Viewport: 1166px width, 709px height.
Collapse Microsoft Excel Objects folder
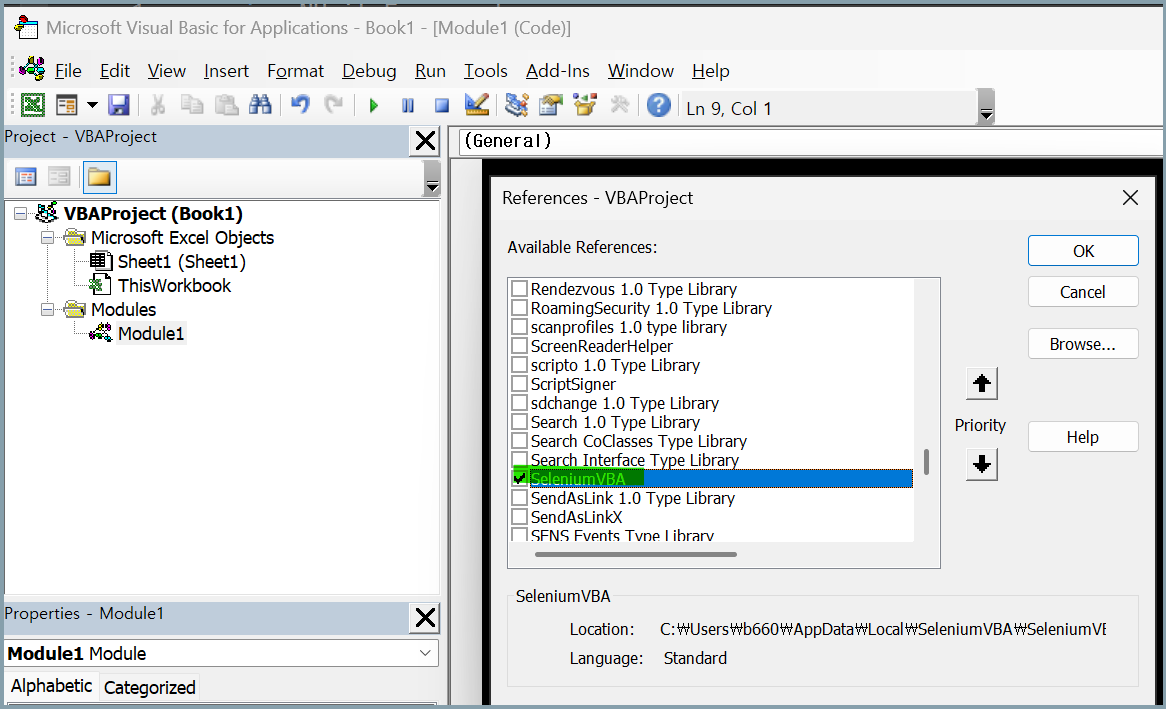point(48,237)
